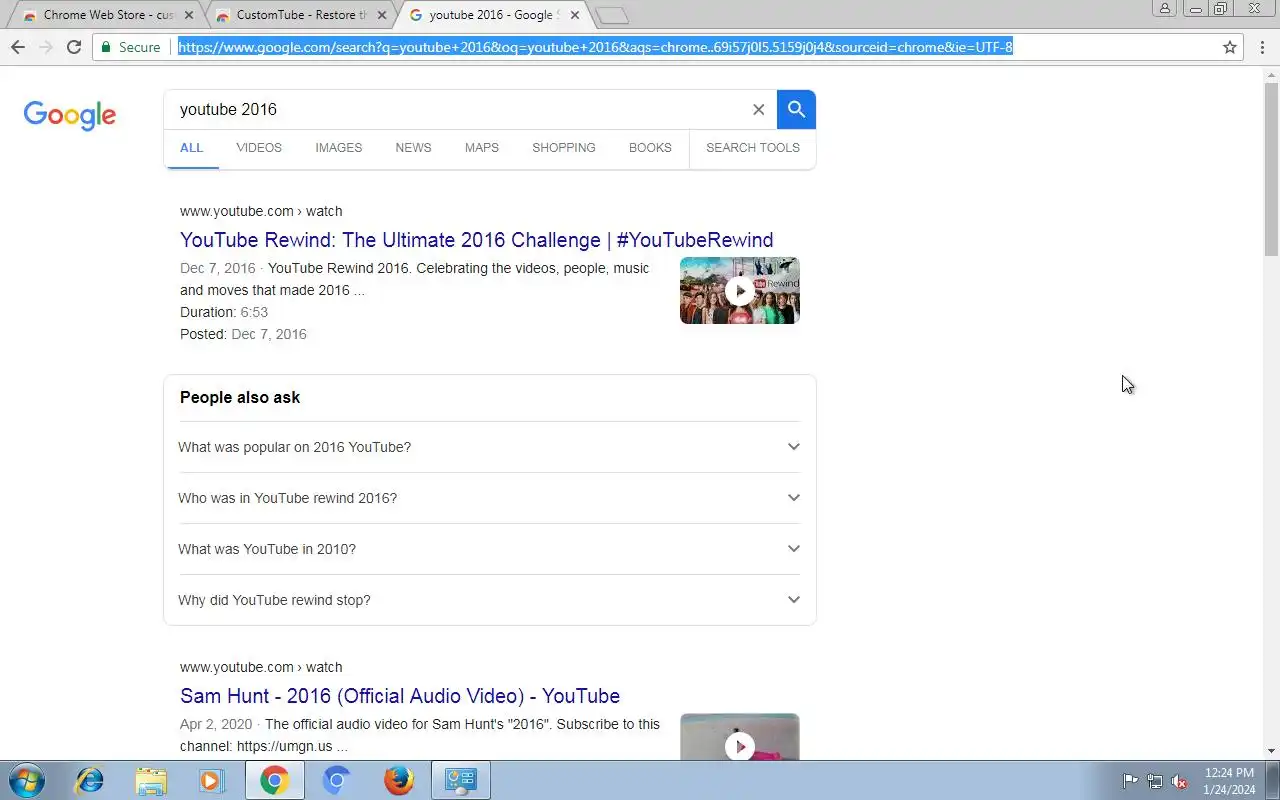Open the YouTube Rewind 2016 Challenge result link
Image resolution: width=1280 pixels, height=800 pixels.
tap(477, 240)
